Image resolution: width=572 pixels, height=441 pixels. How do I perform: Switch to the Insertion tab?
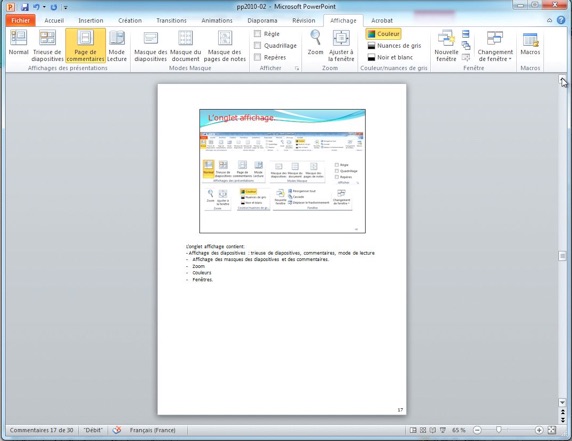click(90, 20)
